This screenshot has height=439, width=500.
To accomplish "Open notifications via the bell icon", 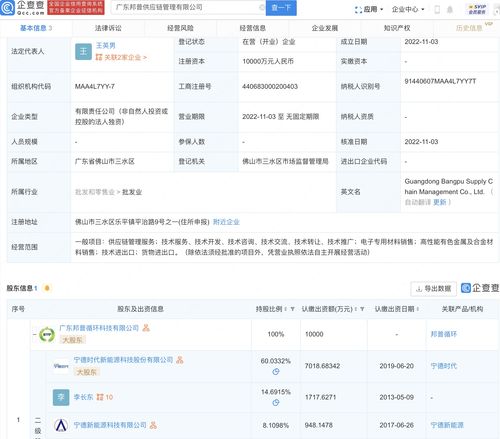I will pos(450,10).
